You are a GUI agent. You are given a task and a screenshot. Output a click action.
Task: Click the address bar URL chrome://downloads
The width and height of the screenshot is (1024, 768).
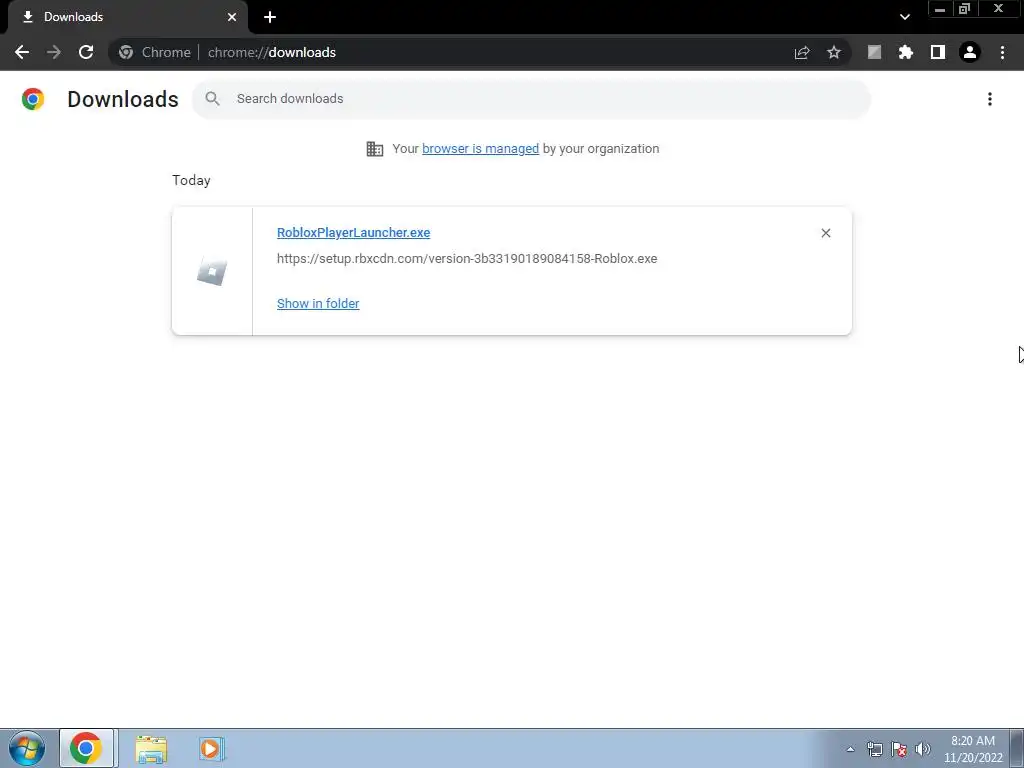[272, 52]
